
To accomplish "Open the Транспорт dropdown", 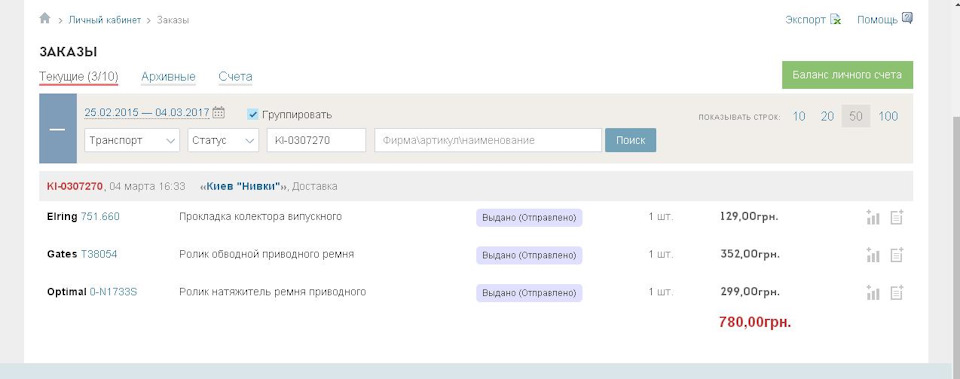I will pyautogui.click(x=132, y=140).
